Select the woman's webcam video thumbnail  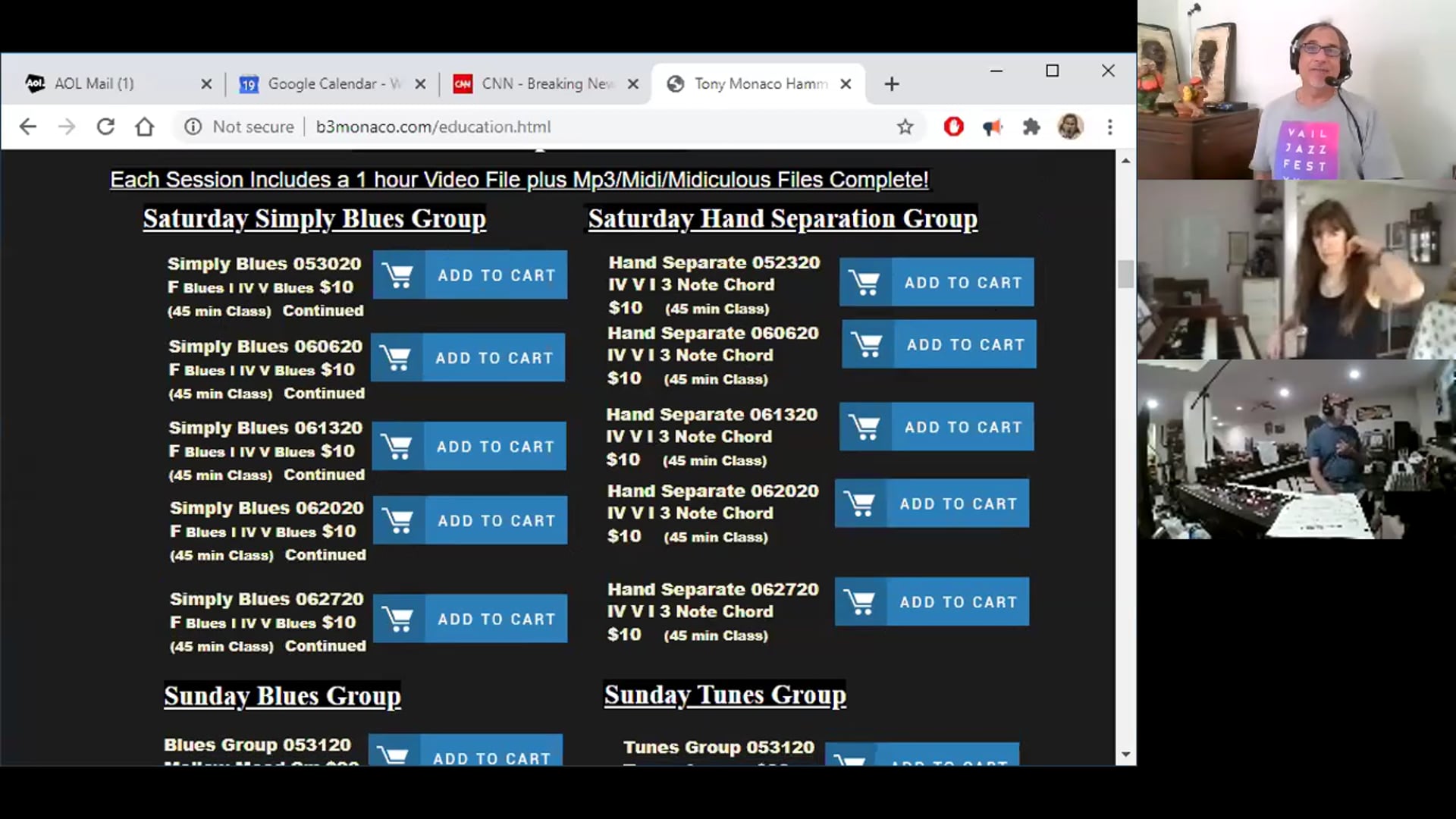click(x=1296, y=270)
